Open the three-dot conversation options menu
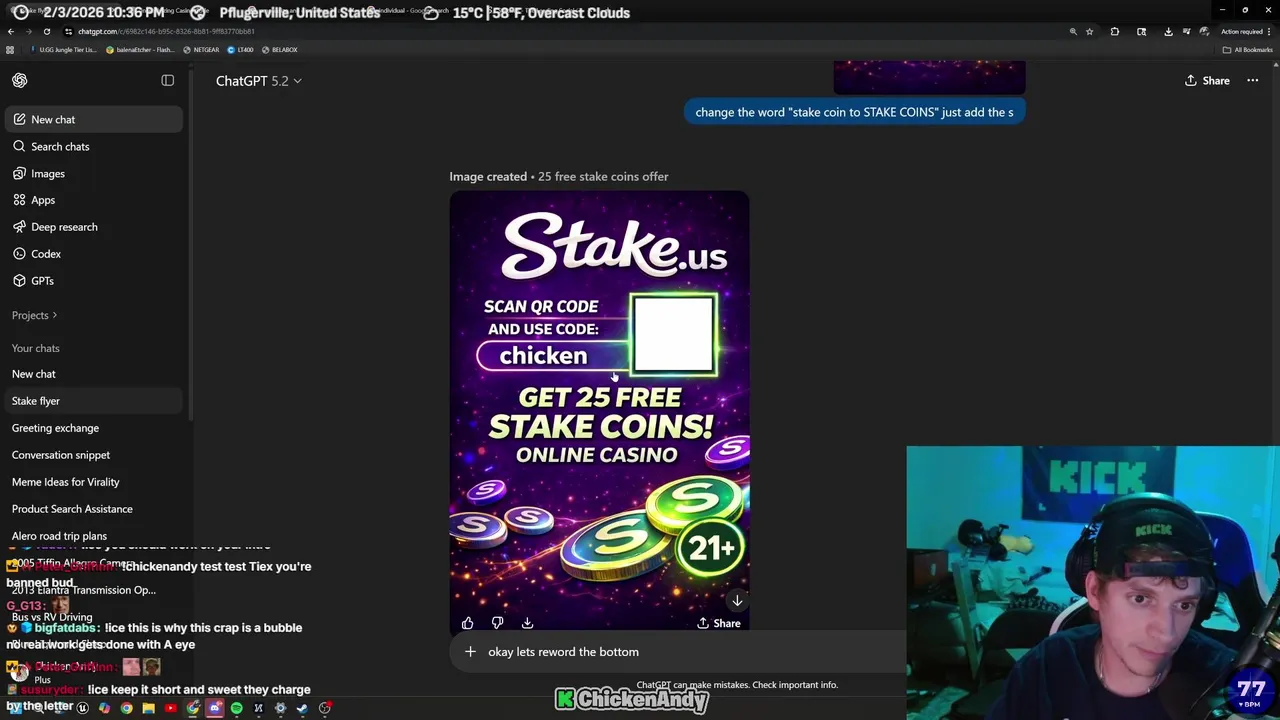 click(x=1252, y=80)
